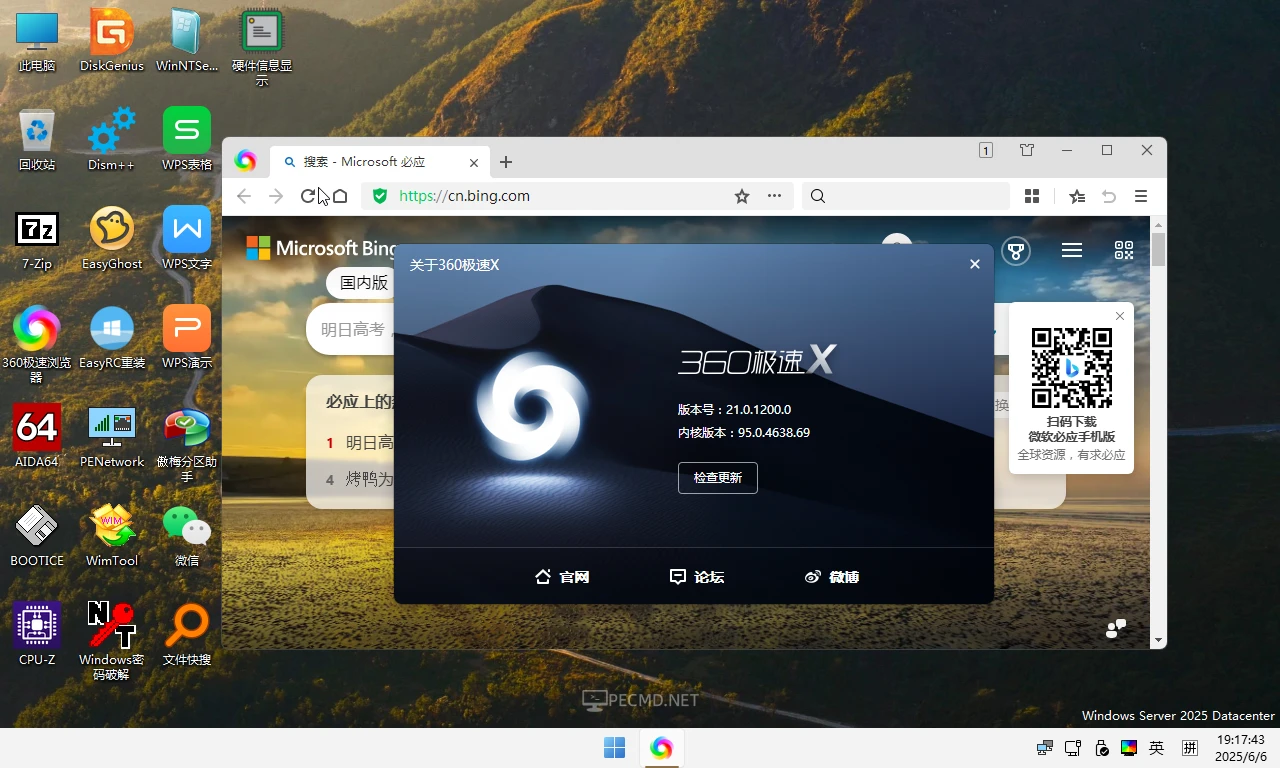Click the browser search box
This screenshot has width=1280, height=768.
(x=905, y=196)
